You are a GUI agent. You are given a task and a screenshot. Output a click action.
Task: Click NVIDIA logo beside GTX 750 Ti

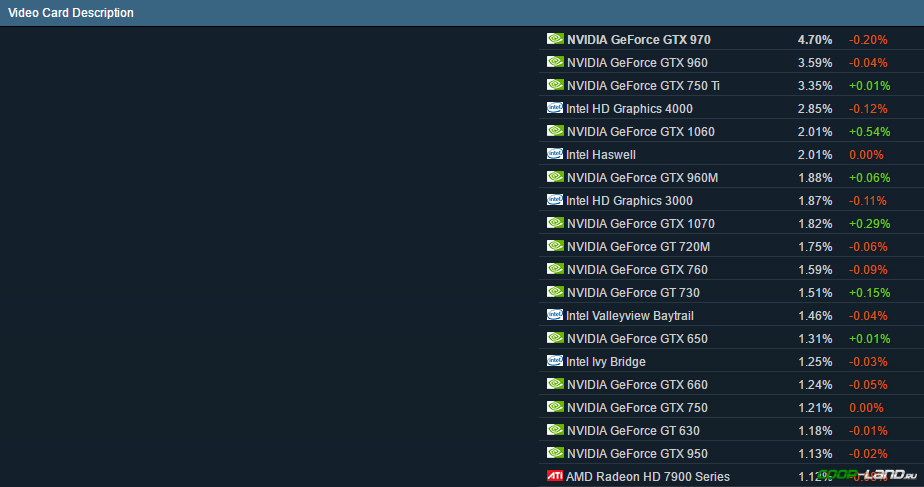[555, 85]
